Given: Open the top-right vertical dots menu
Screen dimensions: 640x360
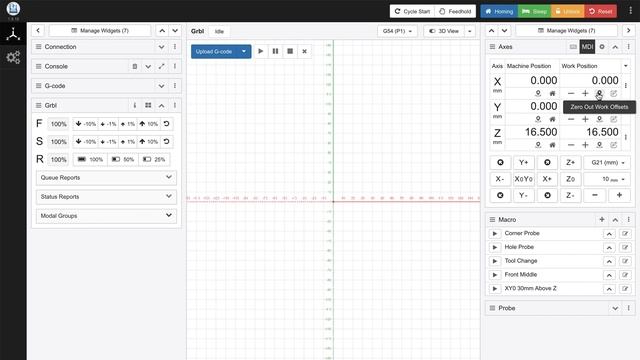Looking at the screenshot, I should [630, 11].
